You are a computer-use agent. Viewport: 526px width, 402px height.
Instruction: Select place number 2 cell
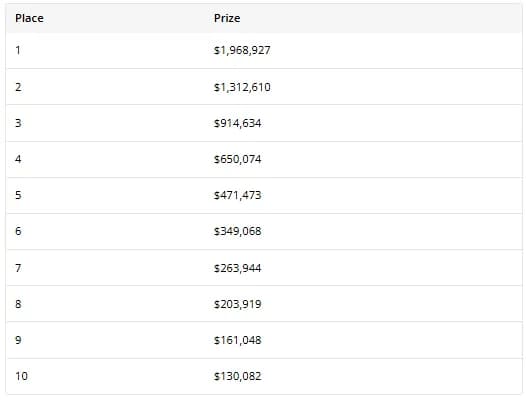pos(18,87)
